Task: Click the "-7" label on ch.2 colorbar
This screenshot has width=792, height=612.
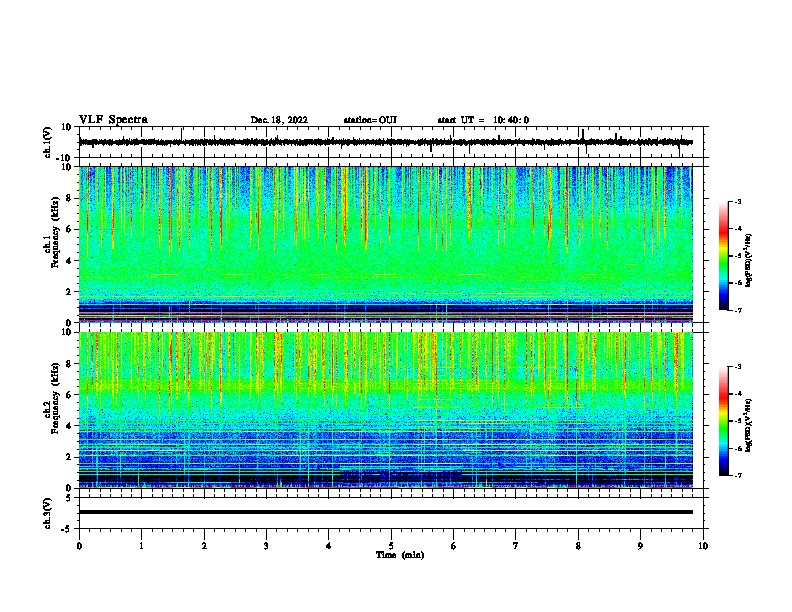Action: (x=738, y=476)
